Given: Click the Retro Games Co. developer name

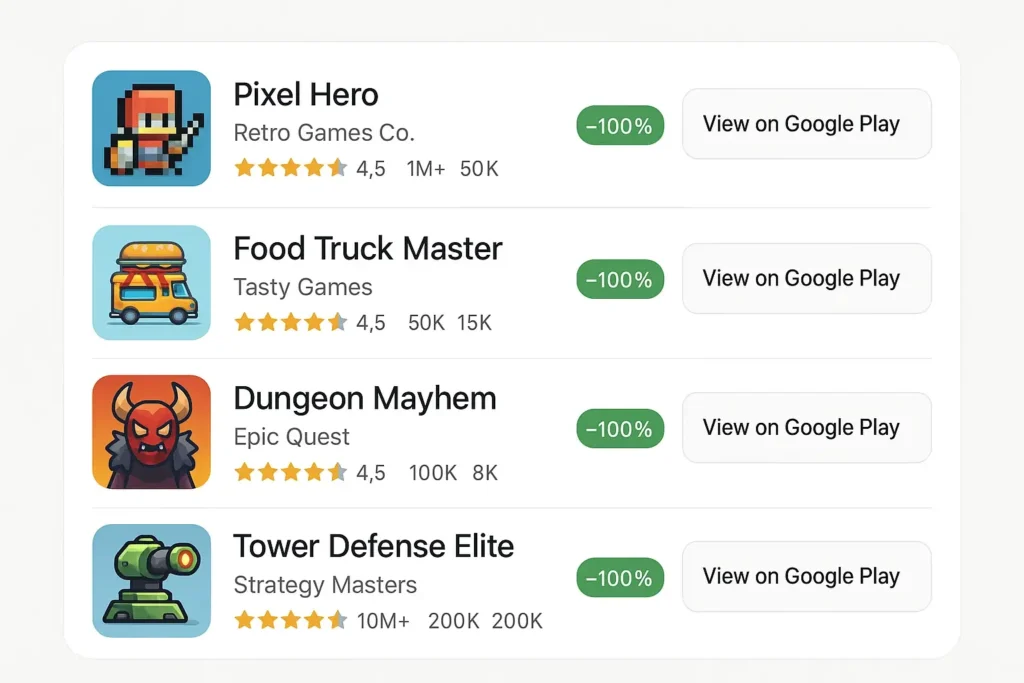Looking at the screenshot, I should coord(324,133).
